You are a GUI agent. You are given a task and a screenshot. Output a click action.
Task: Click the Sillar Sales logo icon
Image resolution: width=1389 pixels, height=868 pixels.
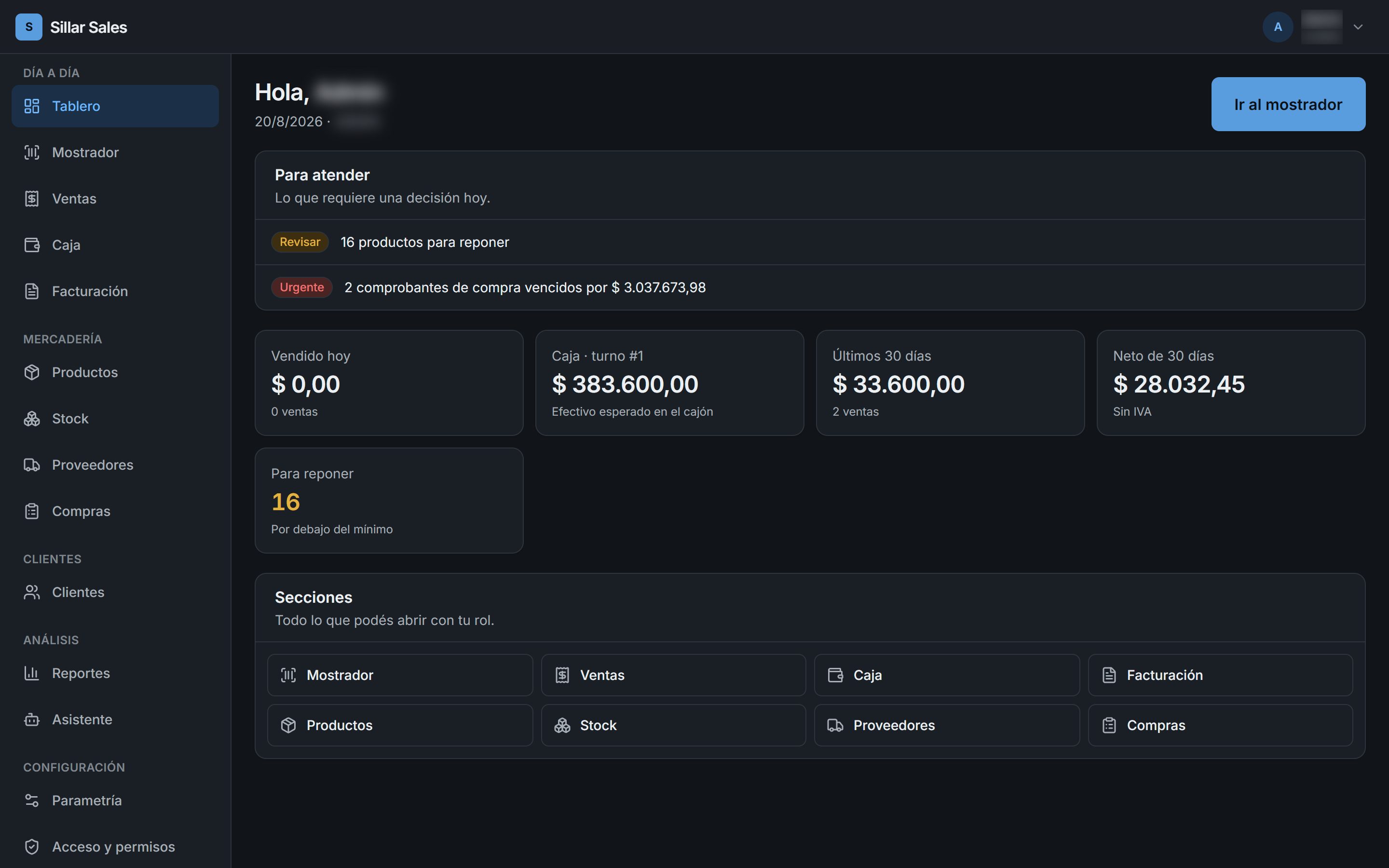(x=29, y=27)
